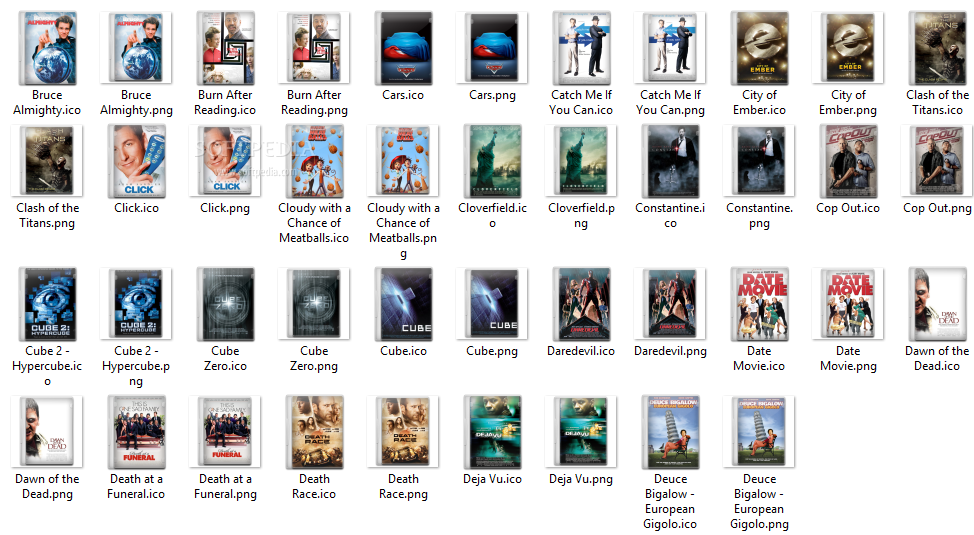Click the Death at a Funeral.ico icon
The height and width of the screenshot is (535, 974).
(136, 432)
